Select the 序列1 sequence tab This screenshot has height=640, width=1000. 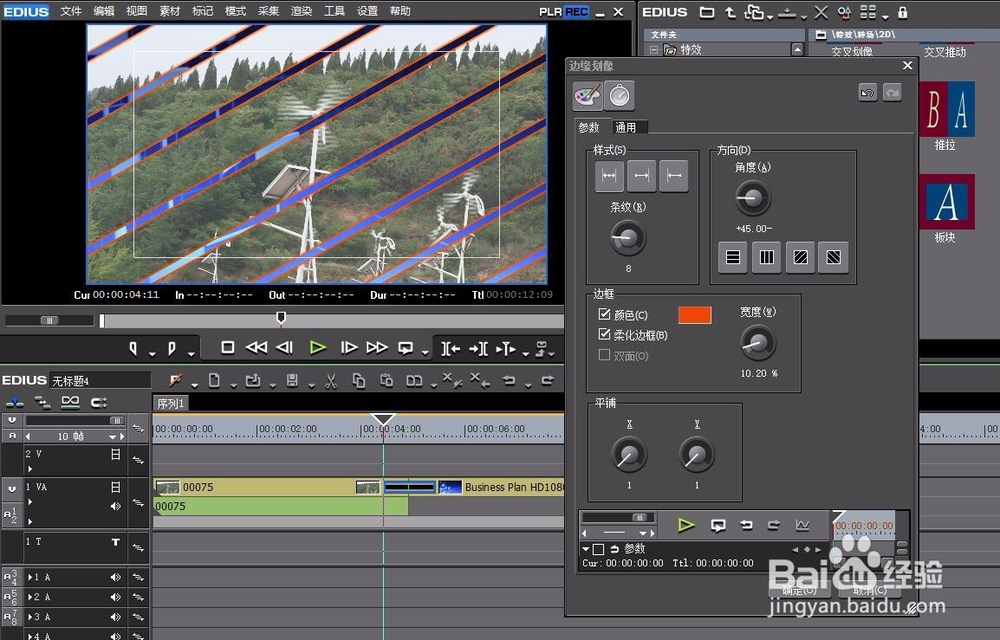(x=171, y=403)
